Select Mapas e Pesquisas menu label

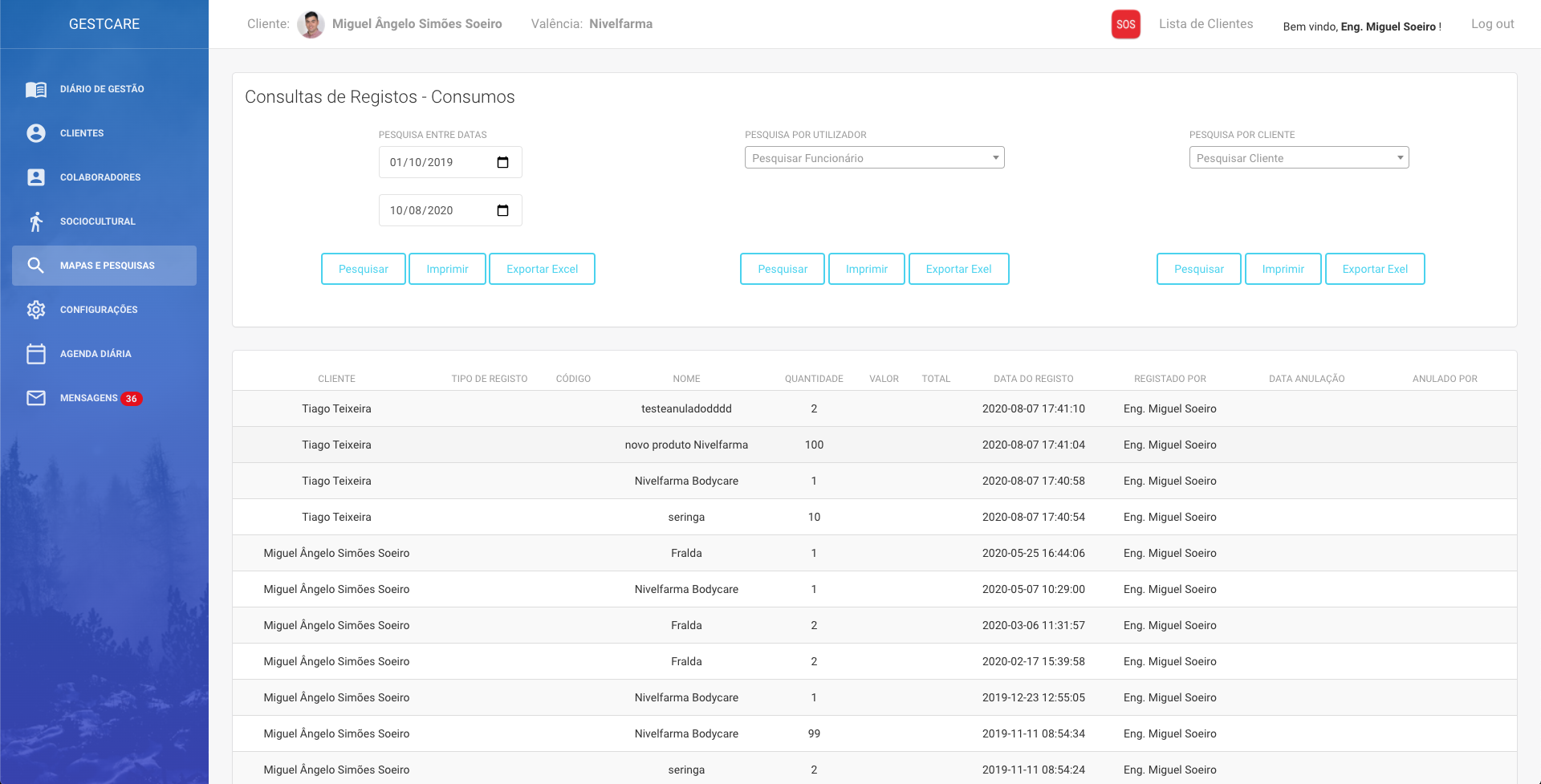click(x=108, y=266)
